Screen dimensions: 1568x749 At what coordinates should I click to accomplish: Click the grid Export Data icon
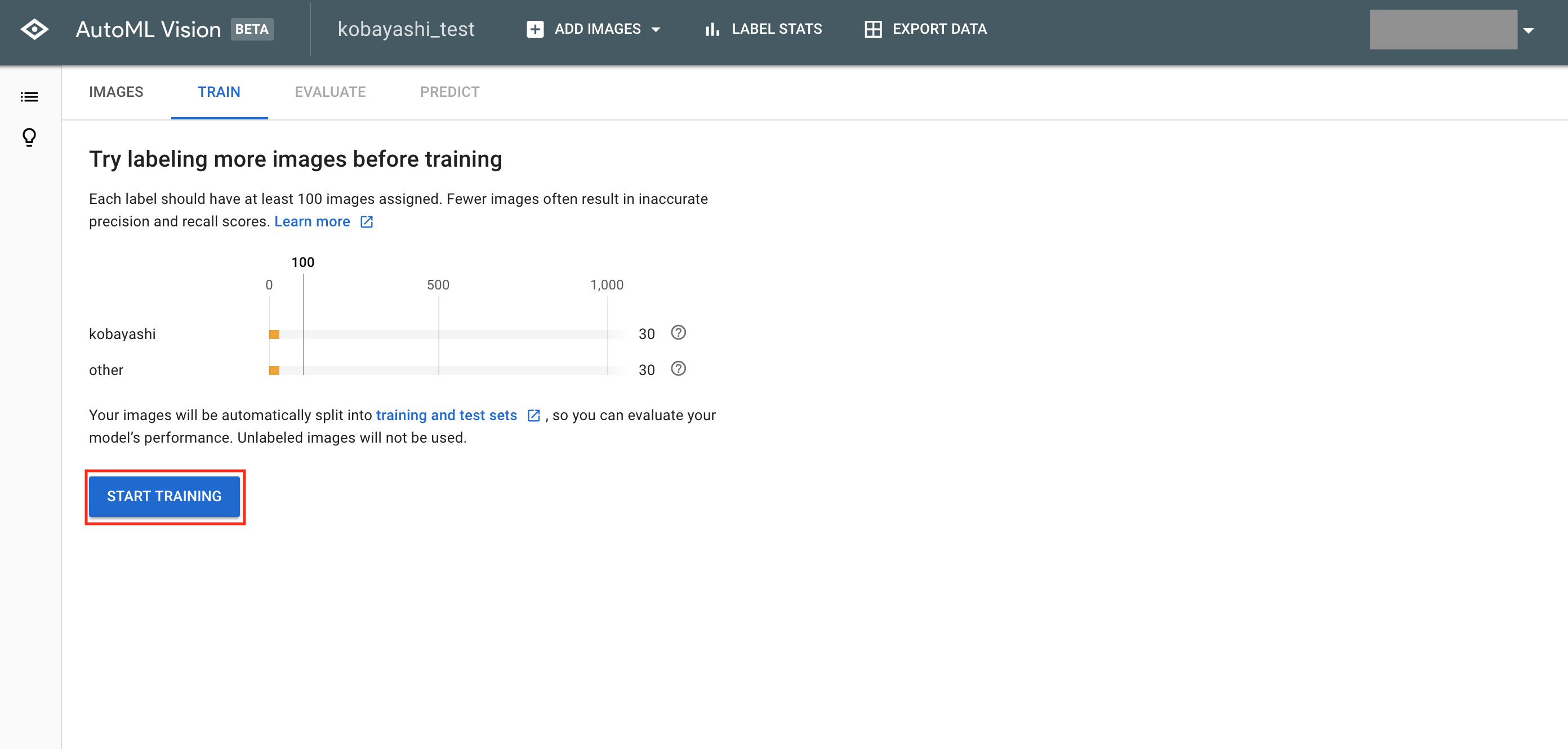[873, 29]
